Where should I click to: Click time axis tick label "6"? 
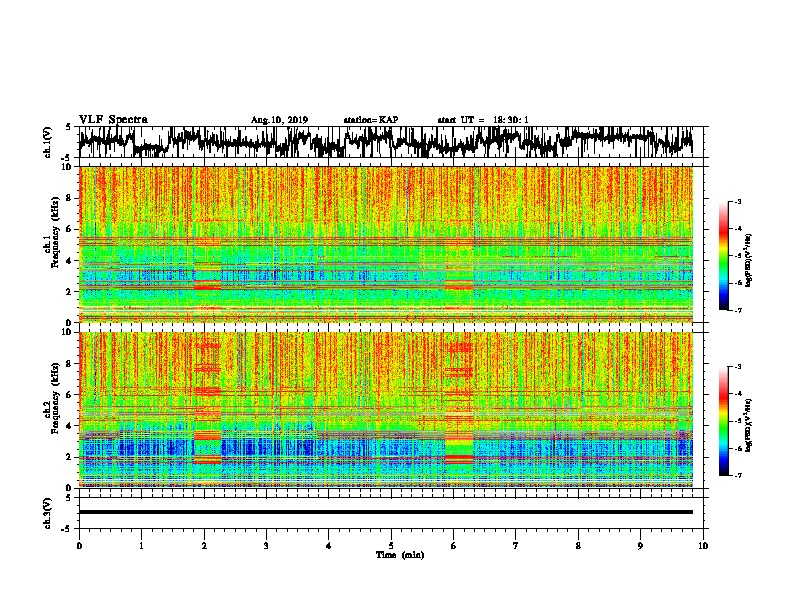point(454,546)
